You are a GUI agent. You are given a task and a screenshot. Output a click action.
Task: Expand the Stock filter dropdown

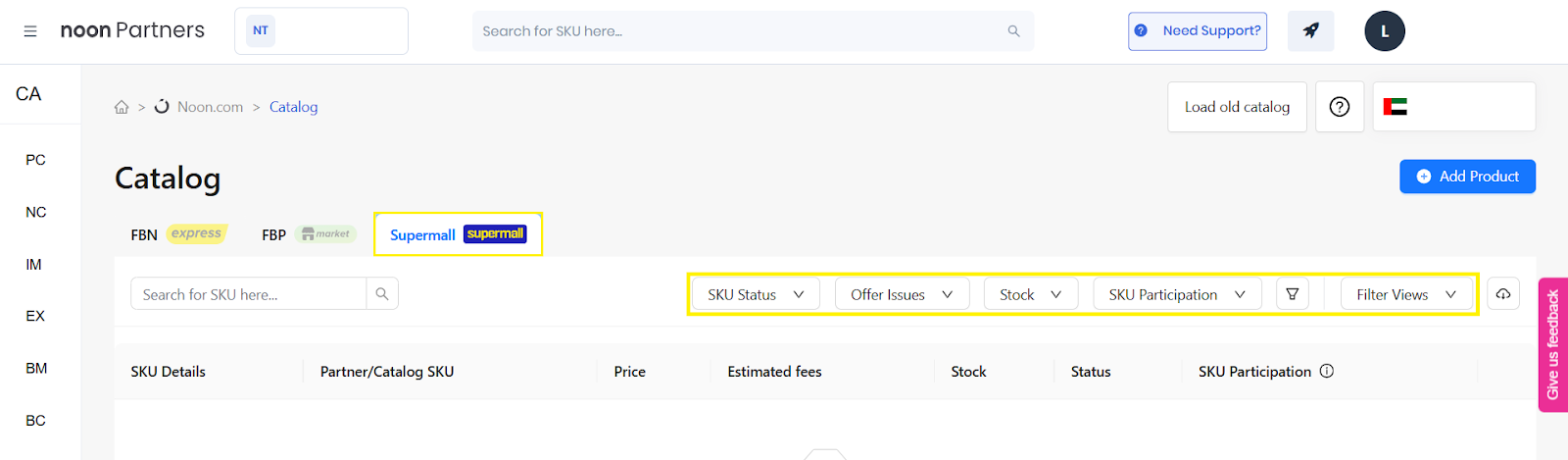tap(1031, 294)
